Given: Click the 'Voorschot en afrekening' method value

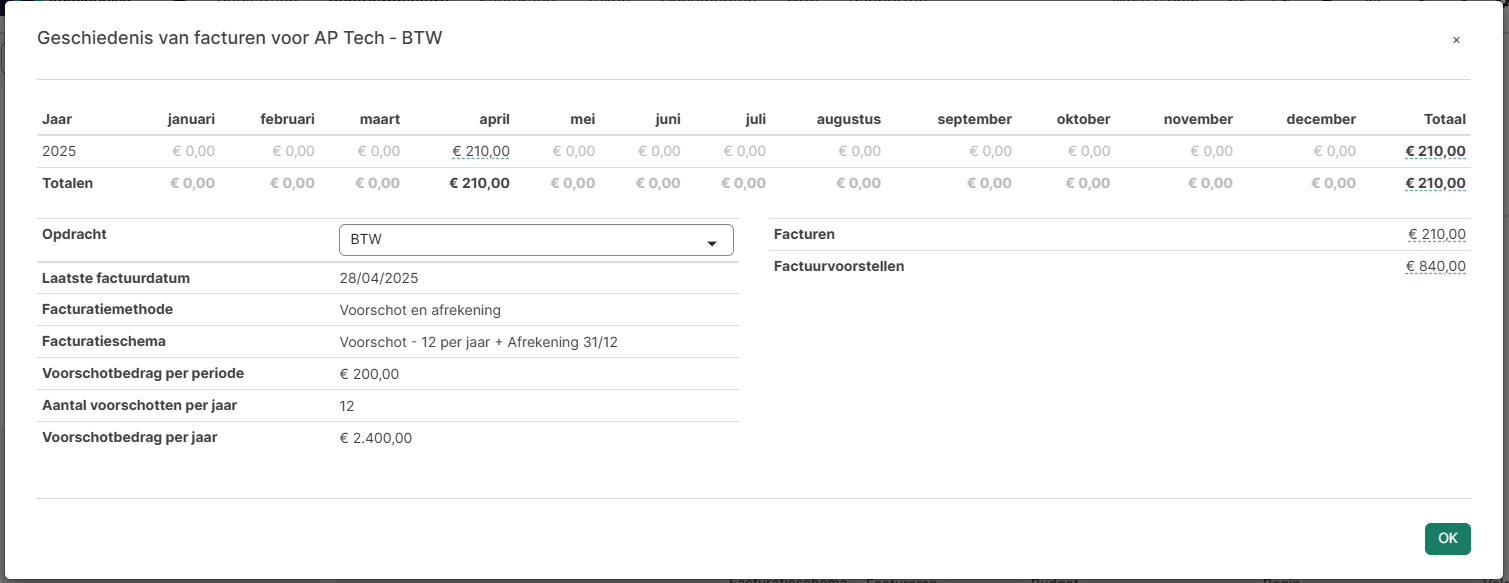Looking at the screenshot, I should (x=420, y=310).
